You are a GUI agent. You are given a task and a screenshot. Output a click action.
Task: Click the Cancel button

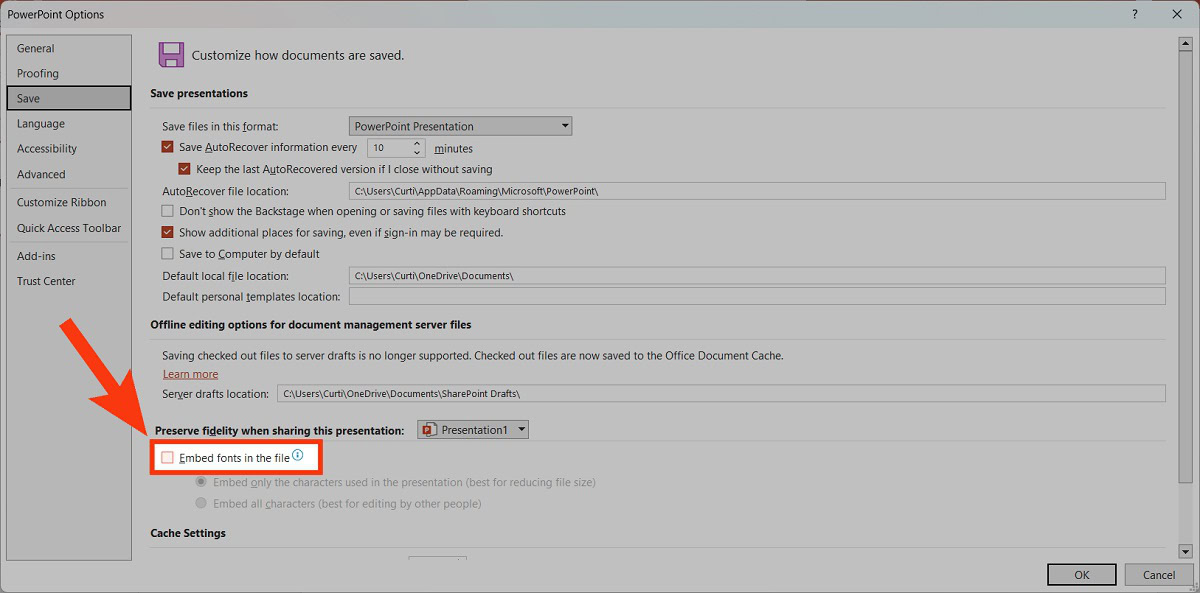coord(1159,575)
